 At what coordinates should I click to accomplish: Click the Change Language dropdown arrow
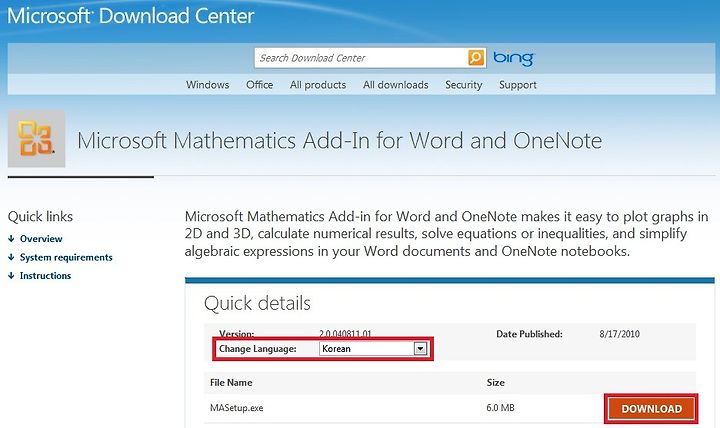tap(420, 349)
